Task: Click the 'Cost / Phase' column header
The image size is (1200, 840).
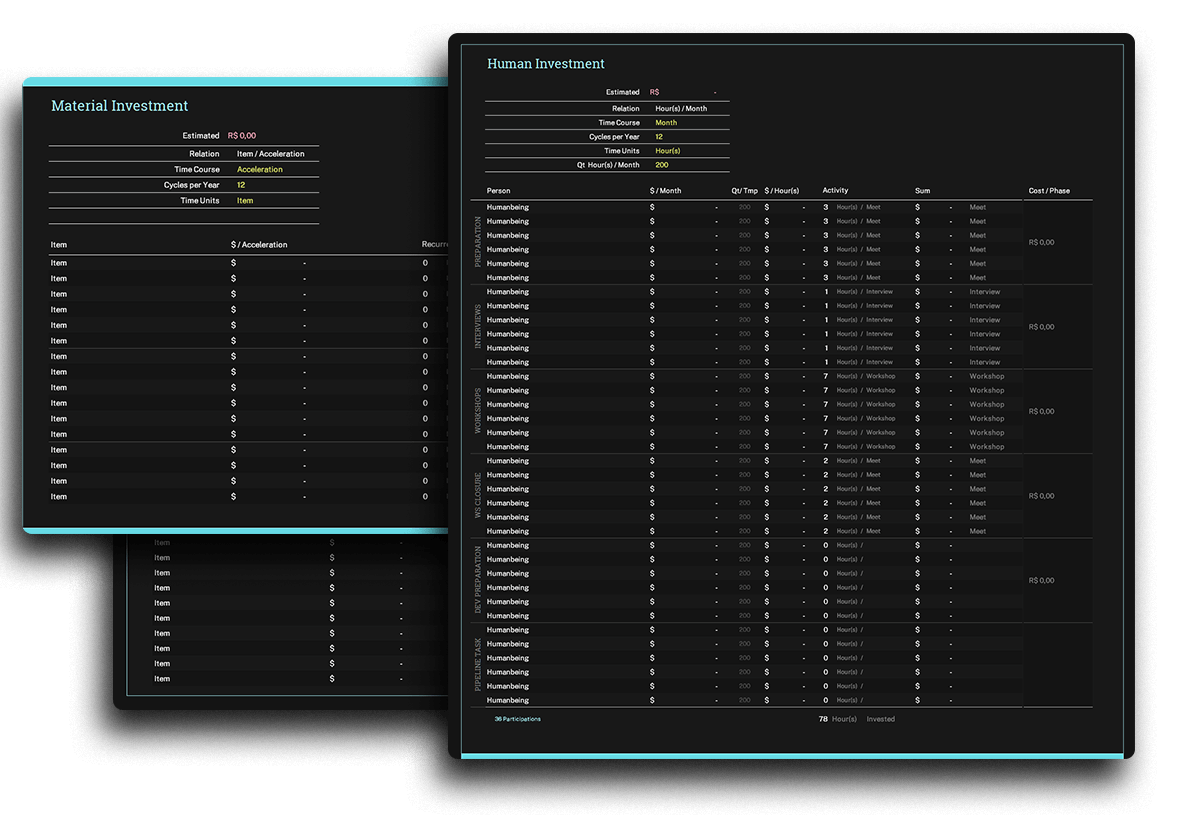Action: click(x=1049, y=190)
